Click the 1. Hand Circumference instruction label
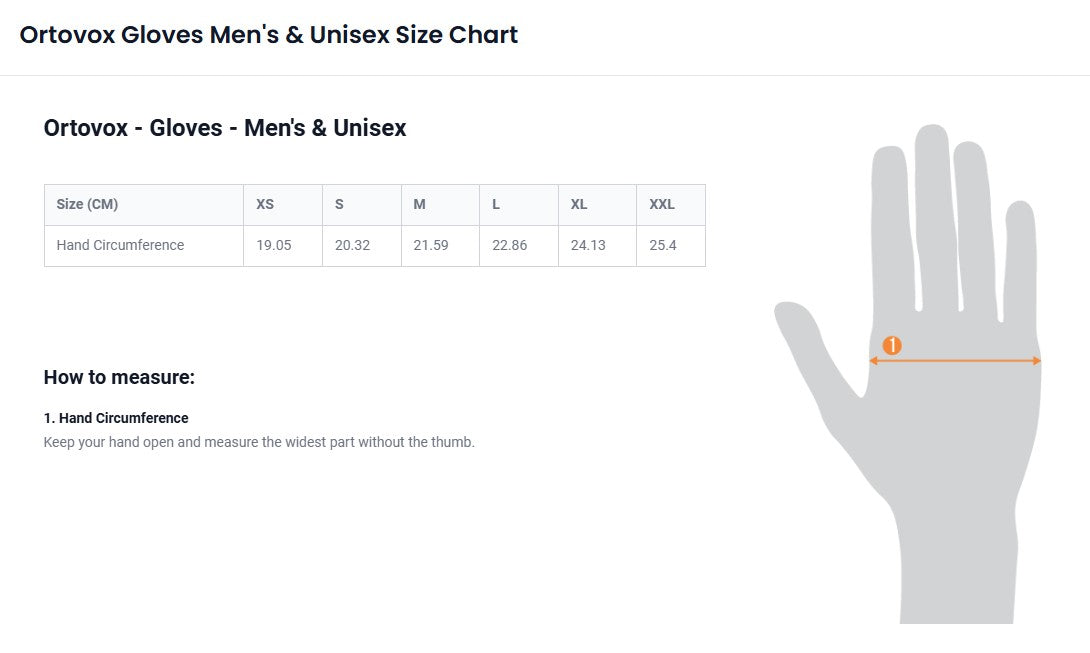The width and height of the screenshot is (1090, 653). point(116,418)
